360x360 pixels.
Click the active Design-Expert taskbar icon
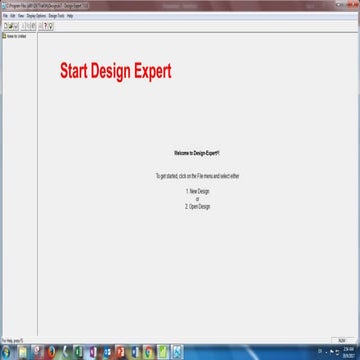[178, 352]
